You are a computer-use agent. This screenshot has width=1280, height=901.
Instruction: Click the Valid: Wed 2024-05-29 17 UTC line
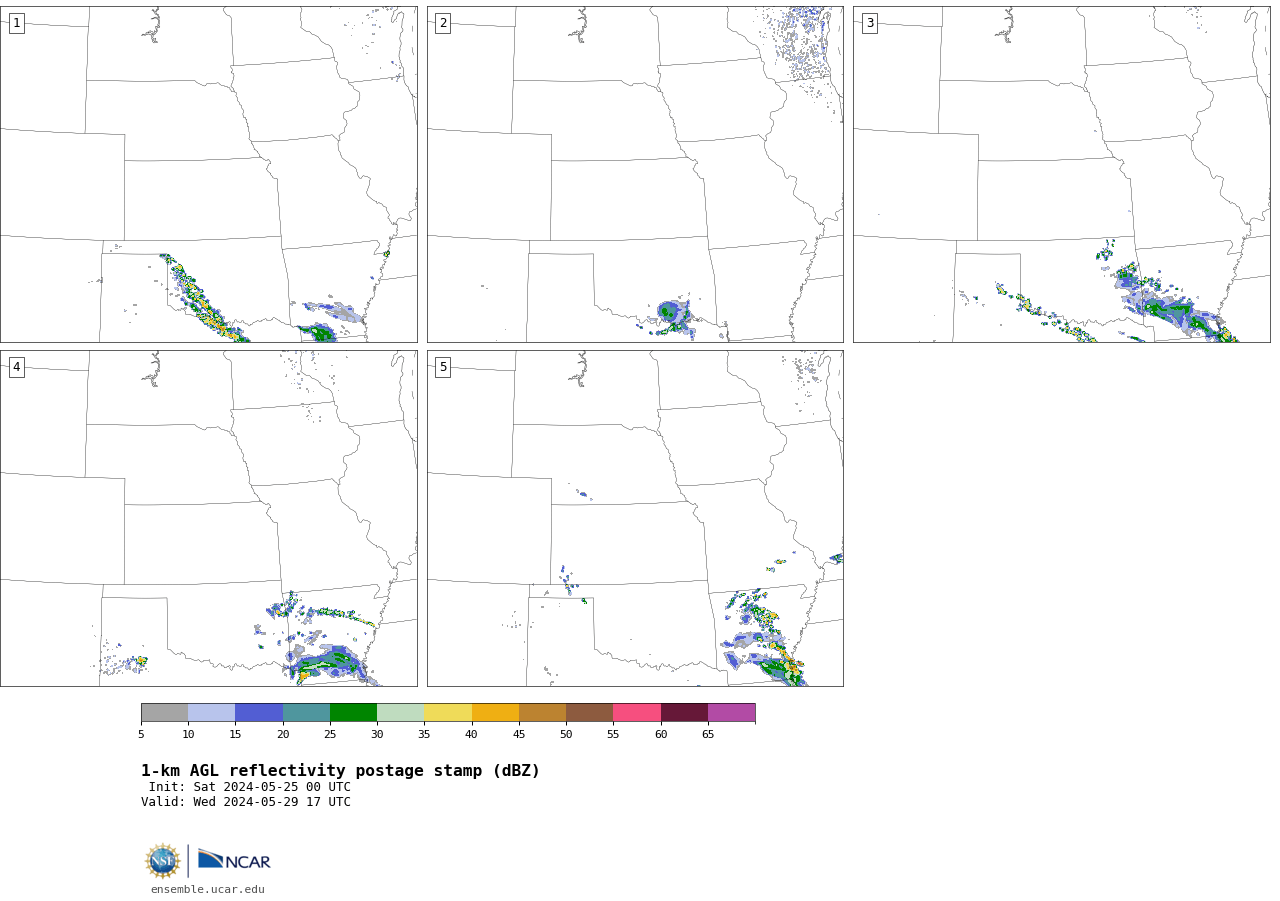click(x=246, y=802)
